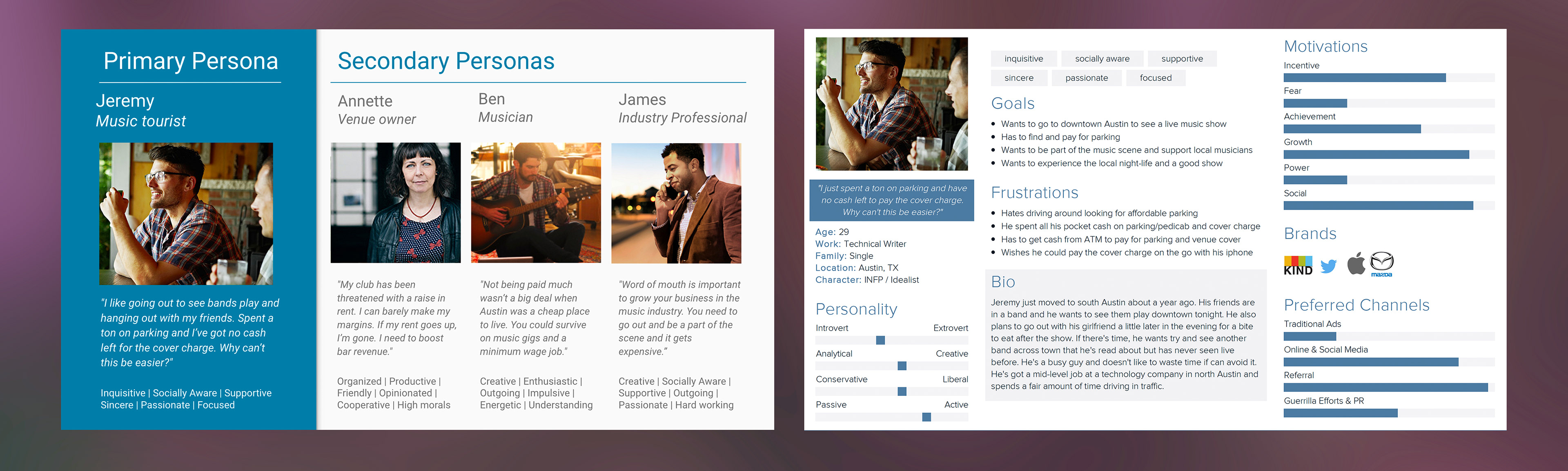
Task: Click Jeremy's quote box under profile photo
Action: point(892,200)
